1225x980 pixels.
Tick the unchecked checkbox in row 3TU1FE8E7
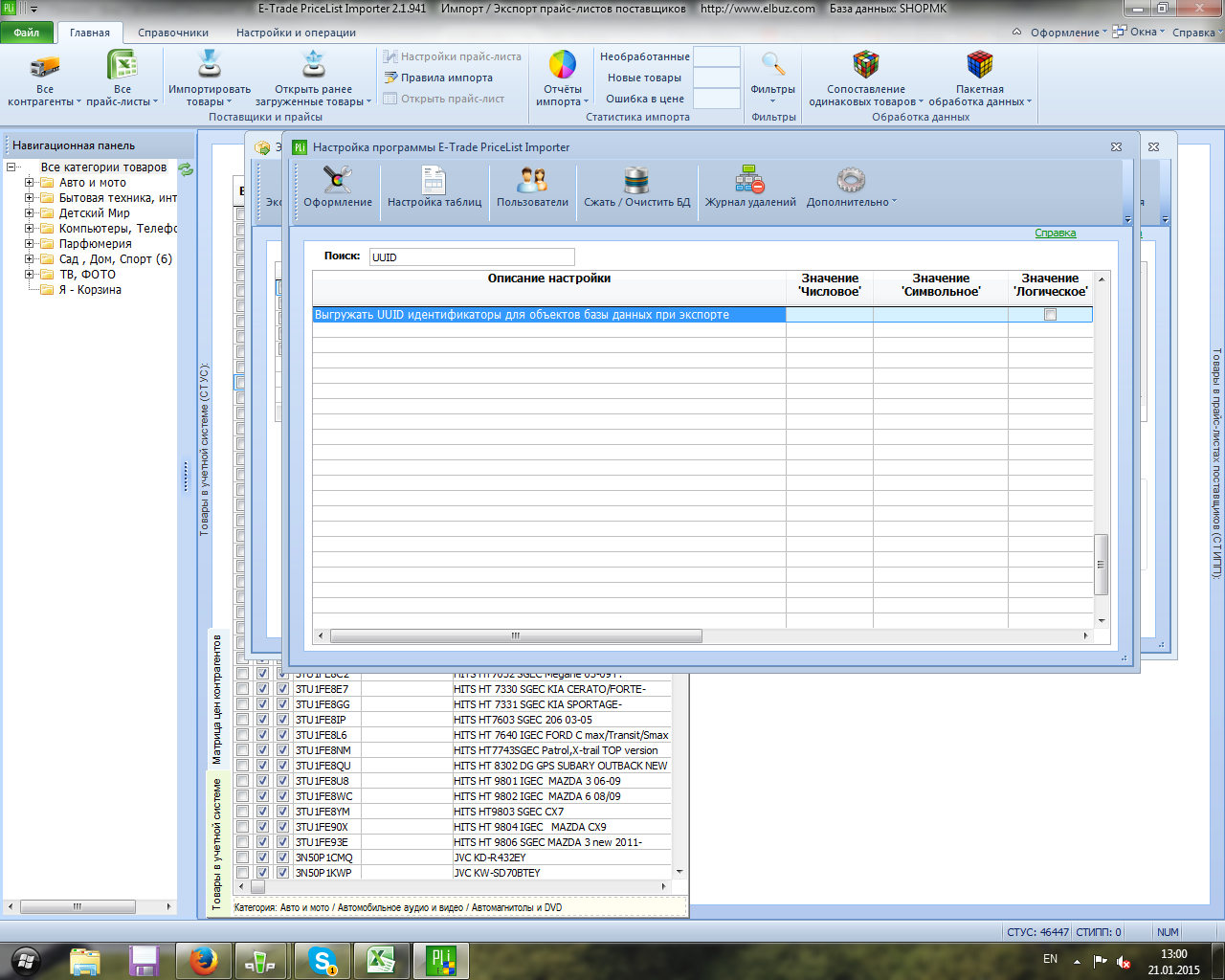243,689
